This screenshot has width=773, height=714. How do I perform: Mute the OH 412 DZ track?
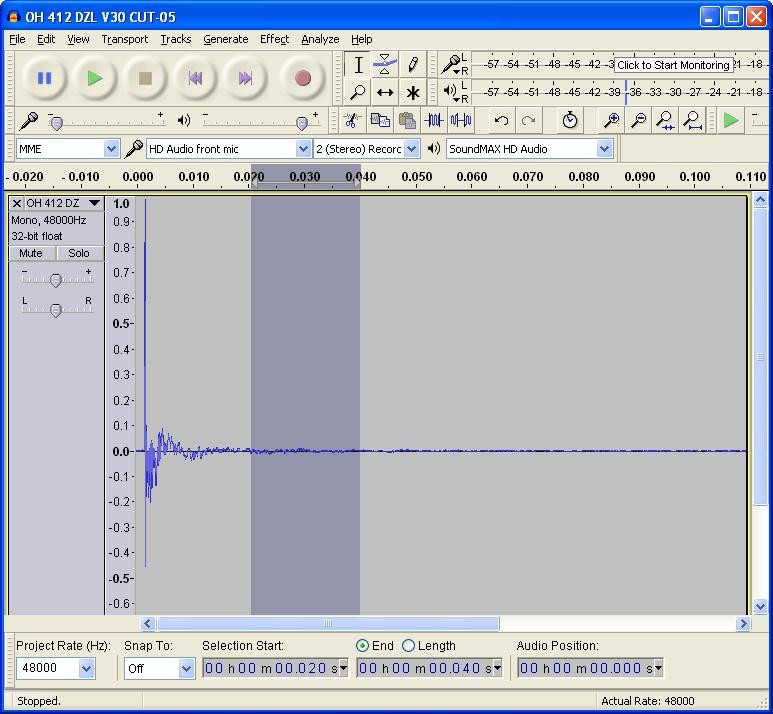click(x=31, y=253)
